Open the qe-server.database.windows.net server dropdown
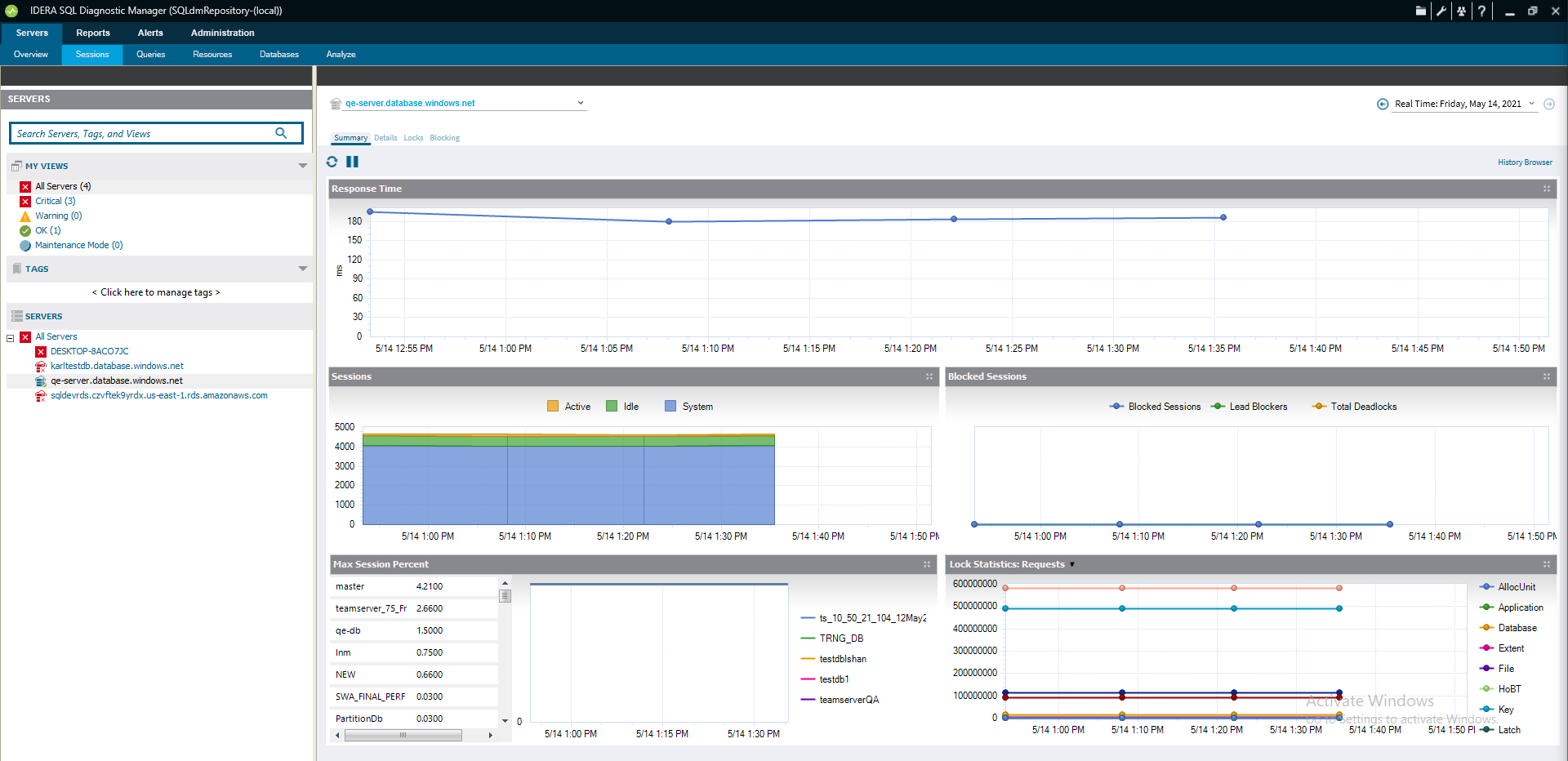The height and width of the screenshot is (761, 1568). click(x=581, y=103)
